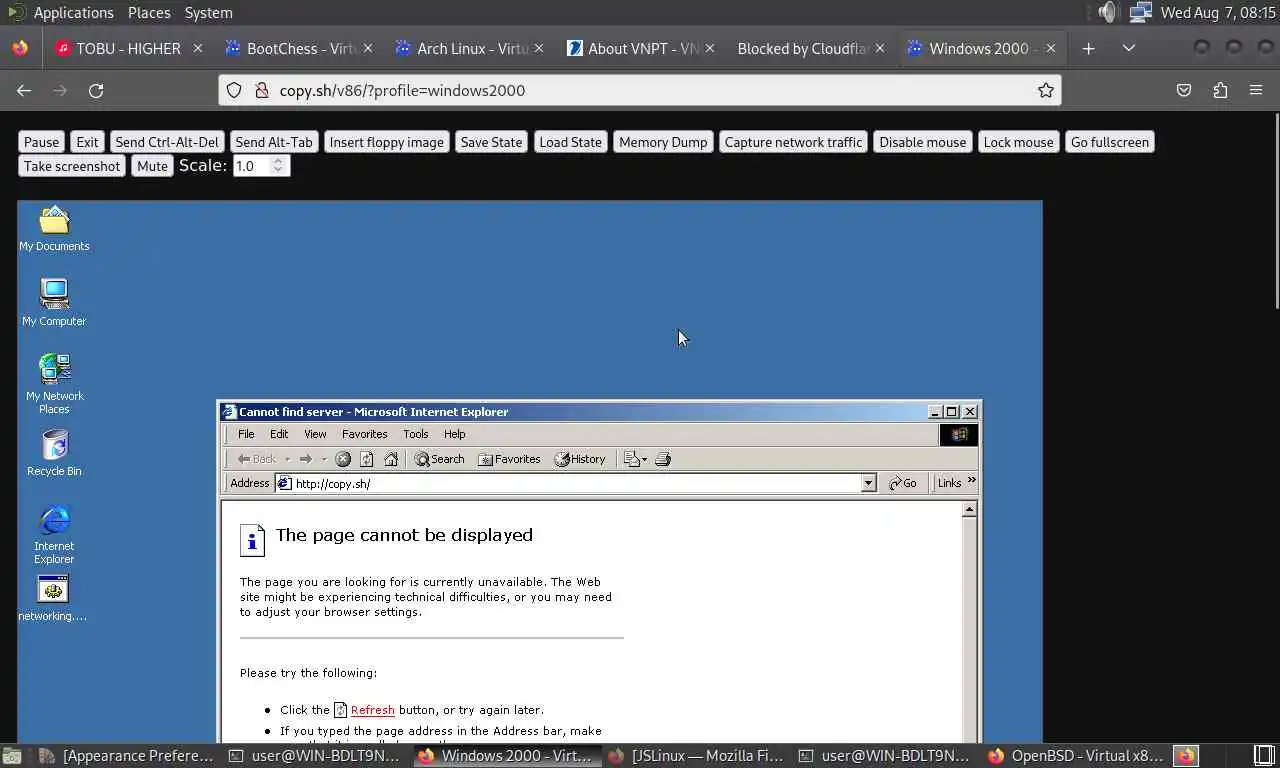The image size is (1280, 768).
Task: Expand IE Mail dropdown arrow
Action: pos(645,459)
